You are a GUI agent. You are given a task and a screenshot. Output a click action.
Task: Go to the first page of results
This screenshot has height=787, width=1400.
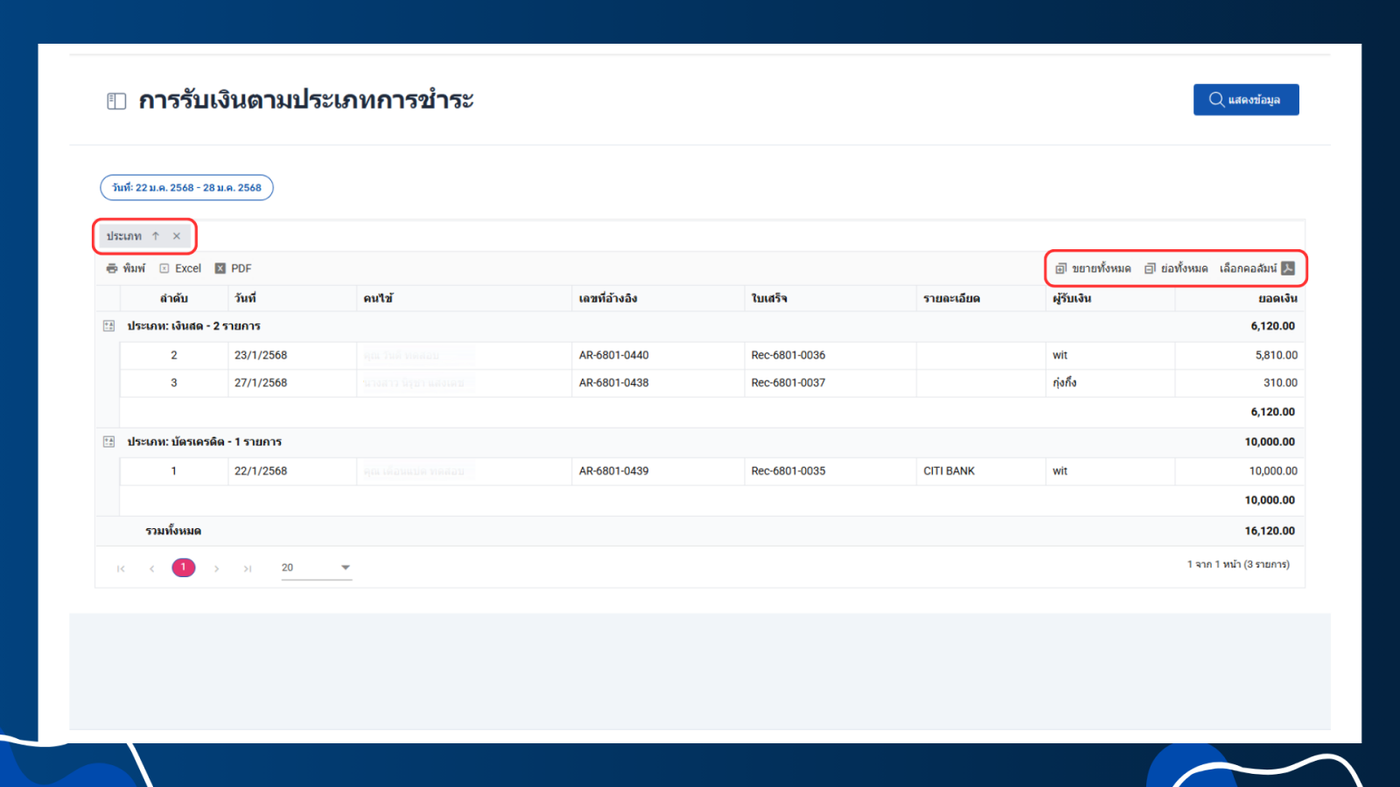(121, 568)
